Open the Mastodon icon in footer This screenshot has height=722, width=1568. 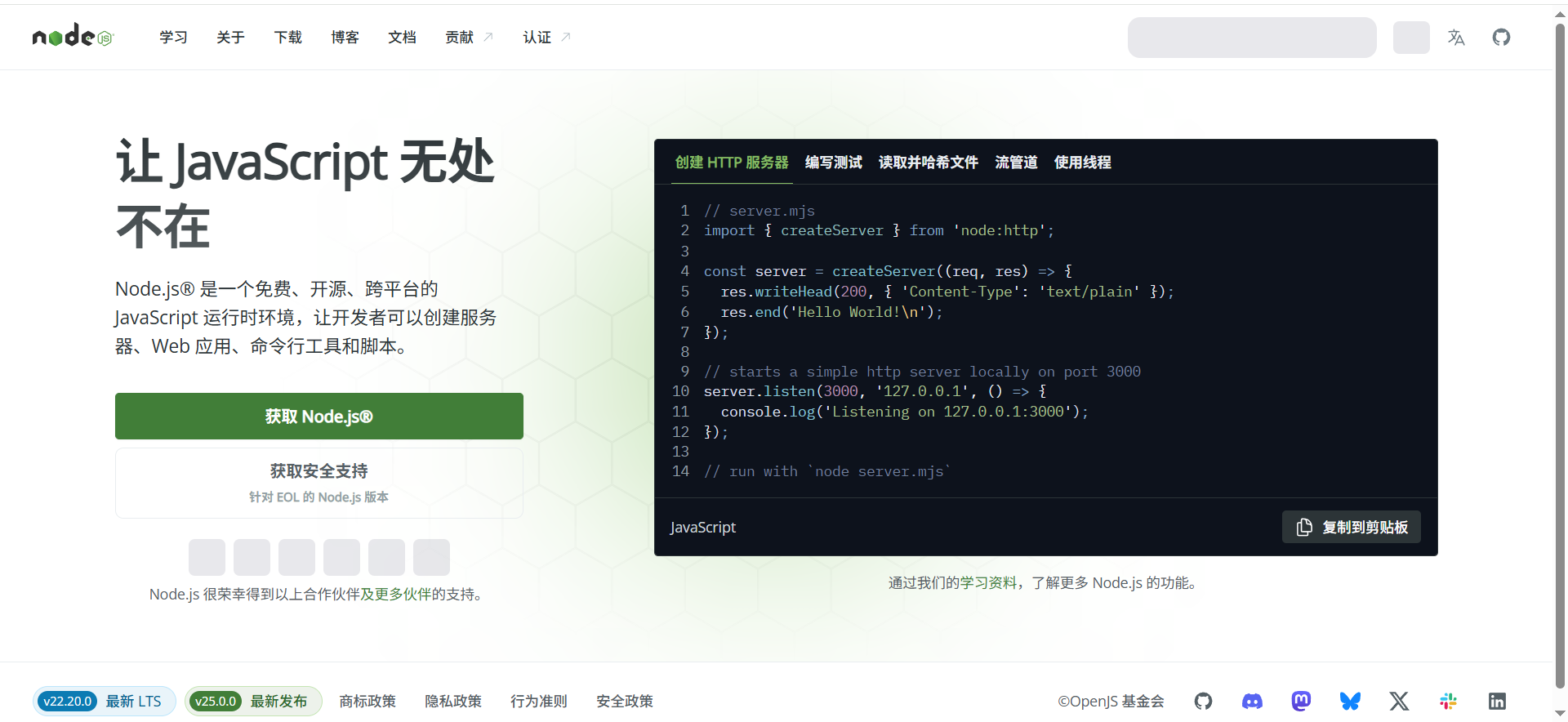1301,701
